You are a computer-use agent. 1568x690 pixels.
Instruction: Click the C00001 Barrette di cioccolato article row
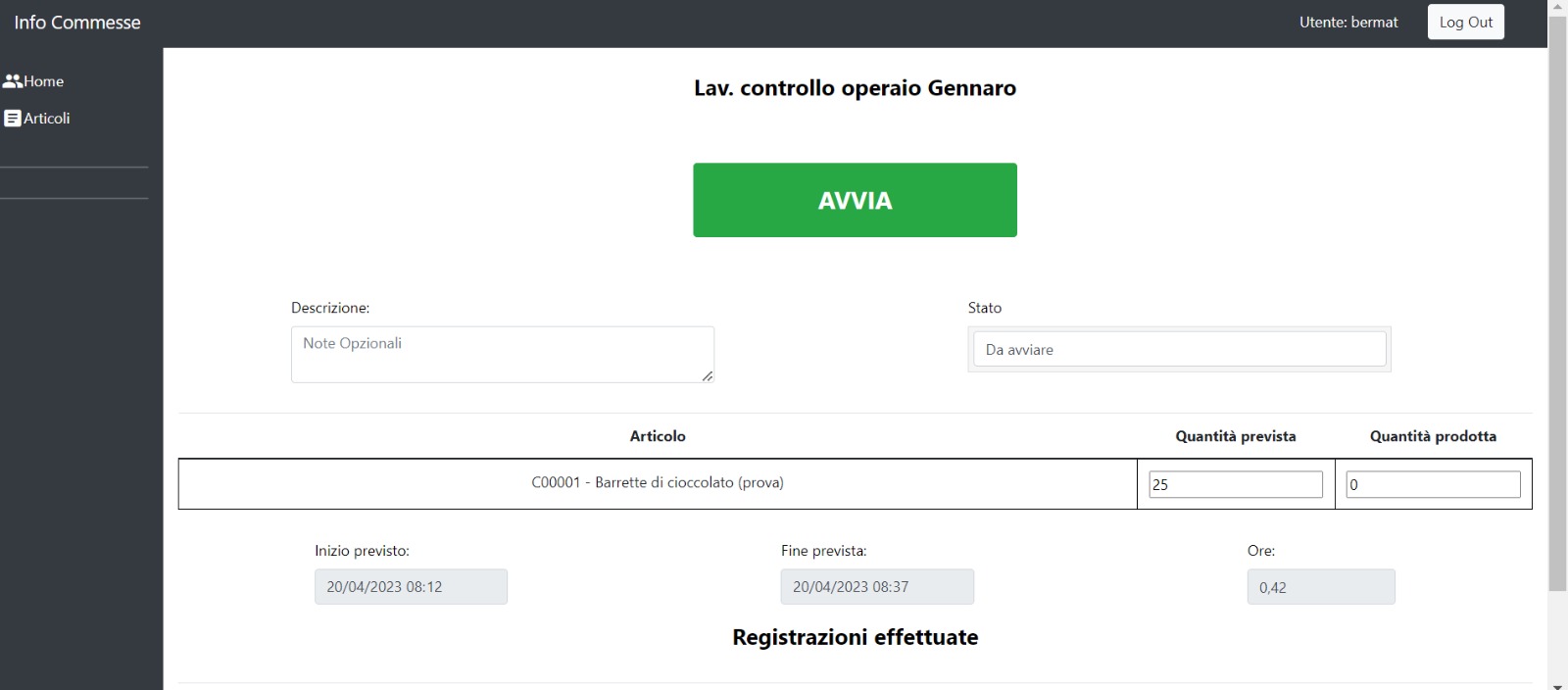click(658, 483)
